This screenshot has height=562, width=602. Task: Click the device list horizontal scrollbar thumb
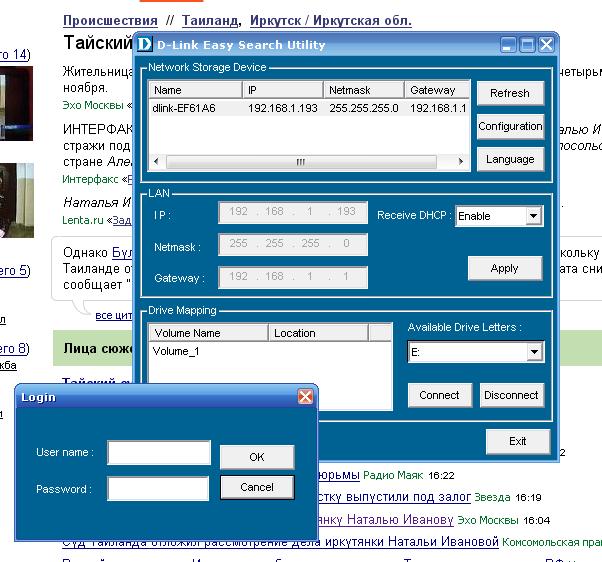[x=301, y=162]
